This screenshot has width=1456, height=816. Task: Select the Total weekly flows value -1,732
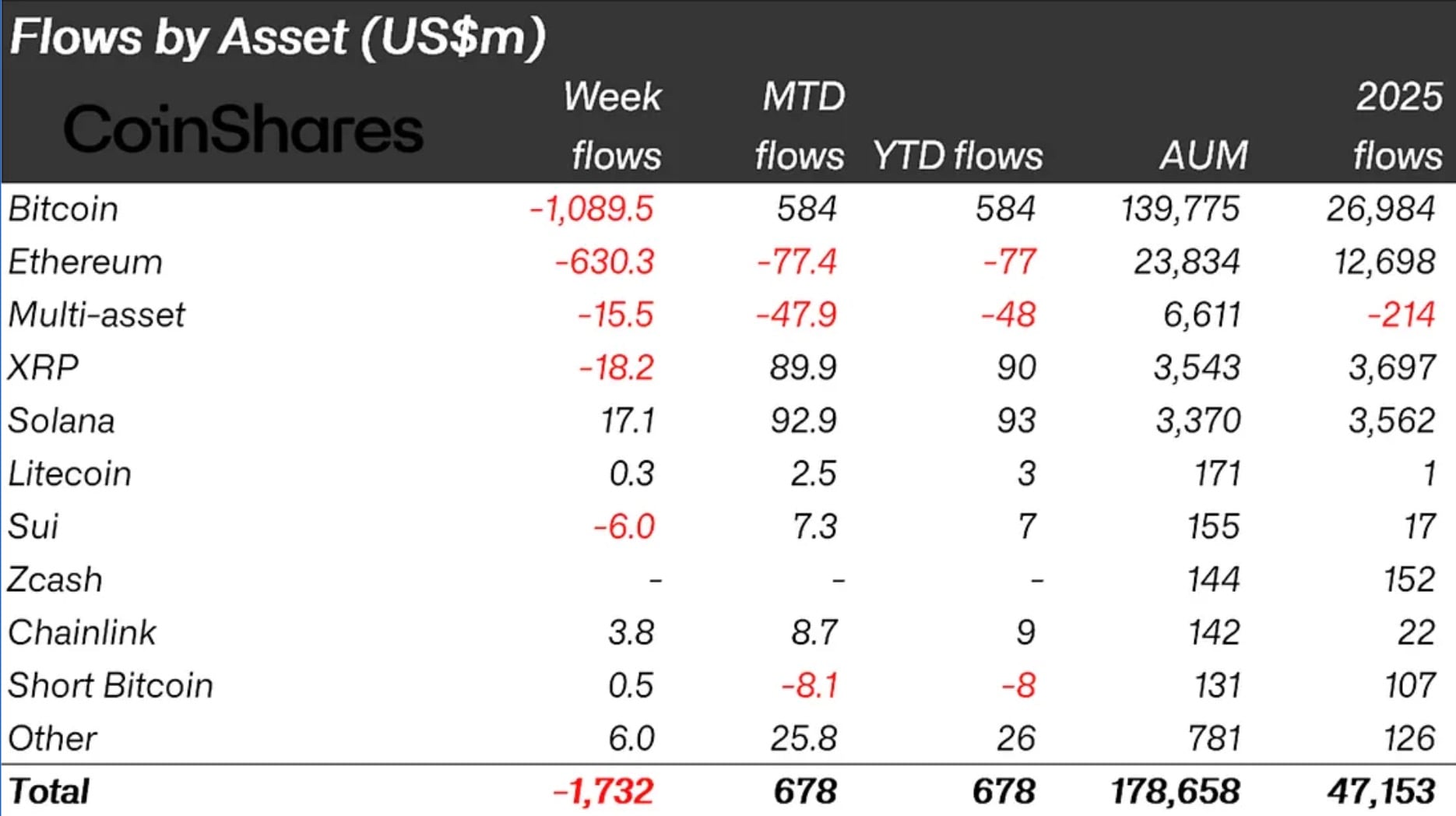[603, 792]
